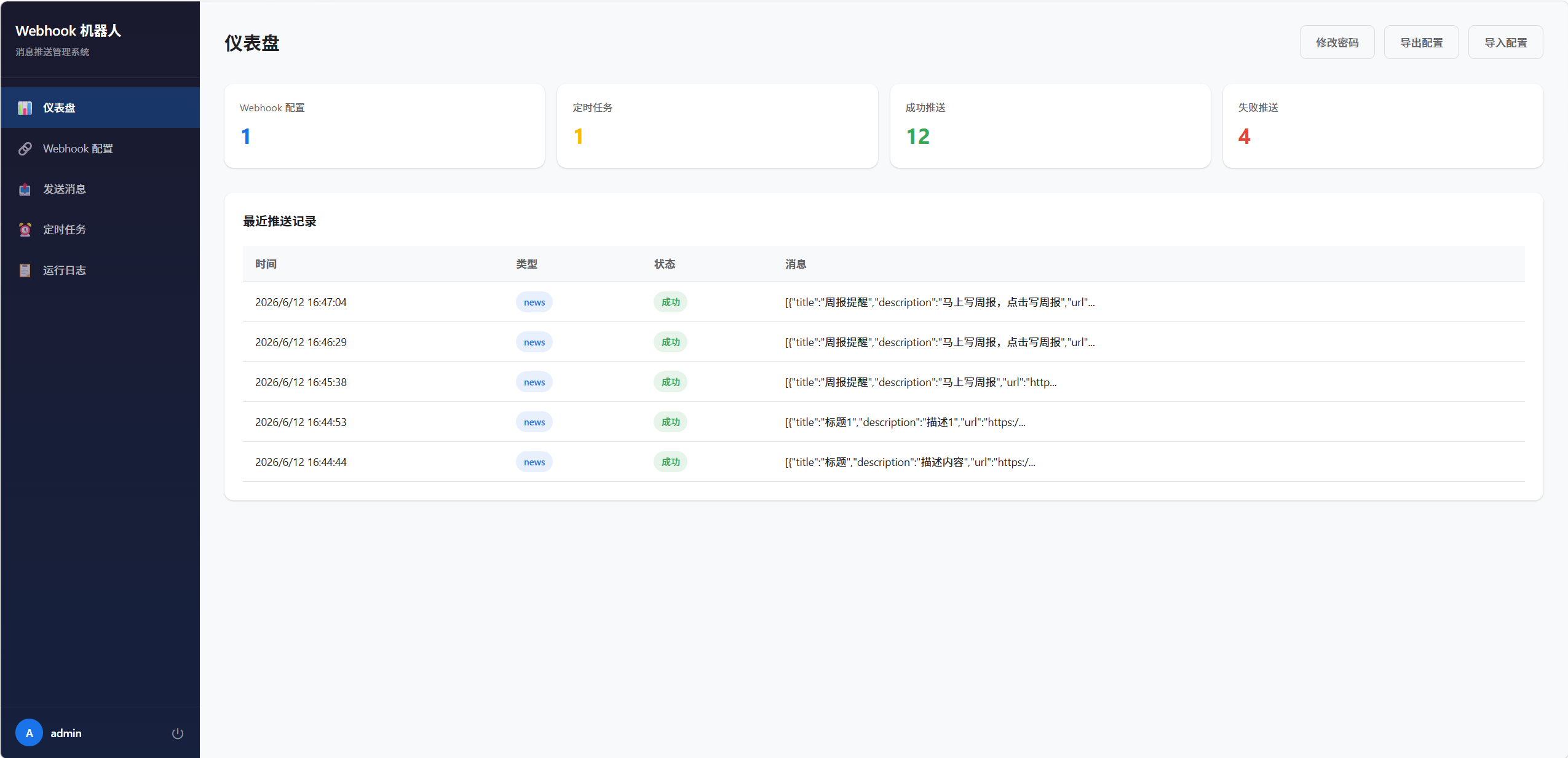This screenshot has height=758, width=1568.
Task: Click the 时间 column header
Action: pyautogui.click(x=266, y=264)
